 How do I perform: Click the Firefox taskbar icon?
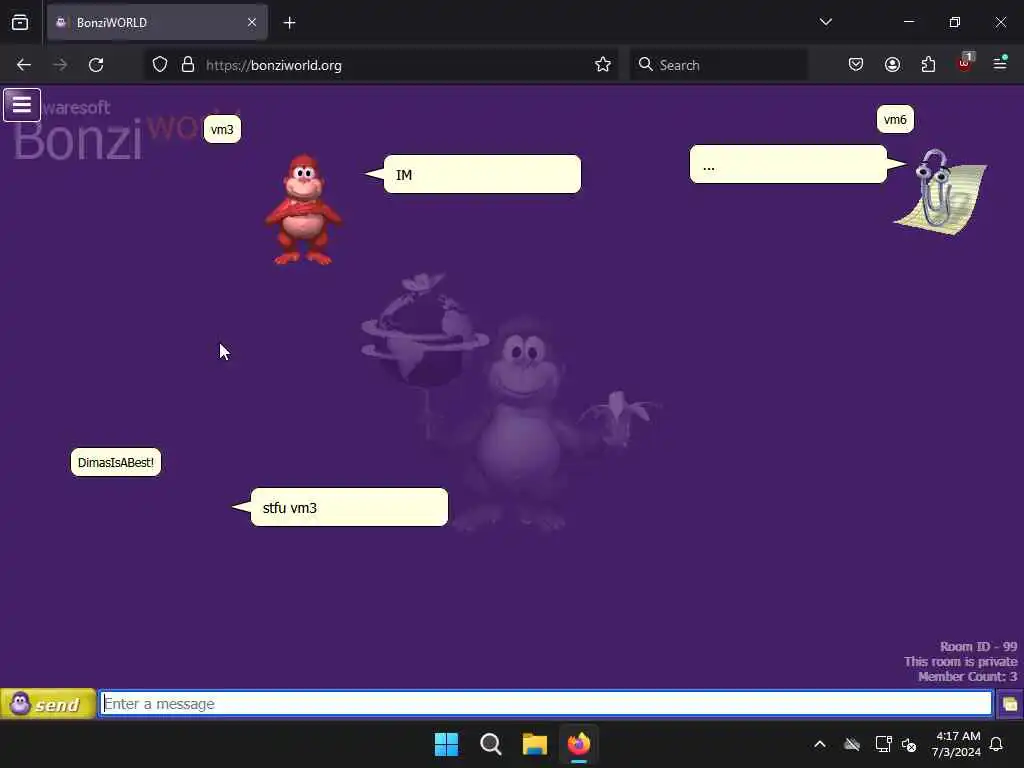[x=579, y=744]
